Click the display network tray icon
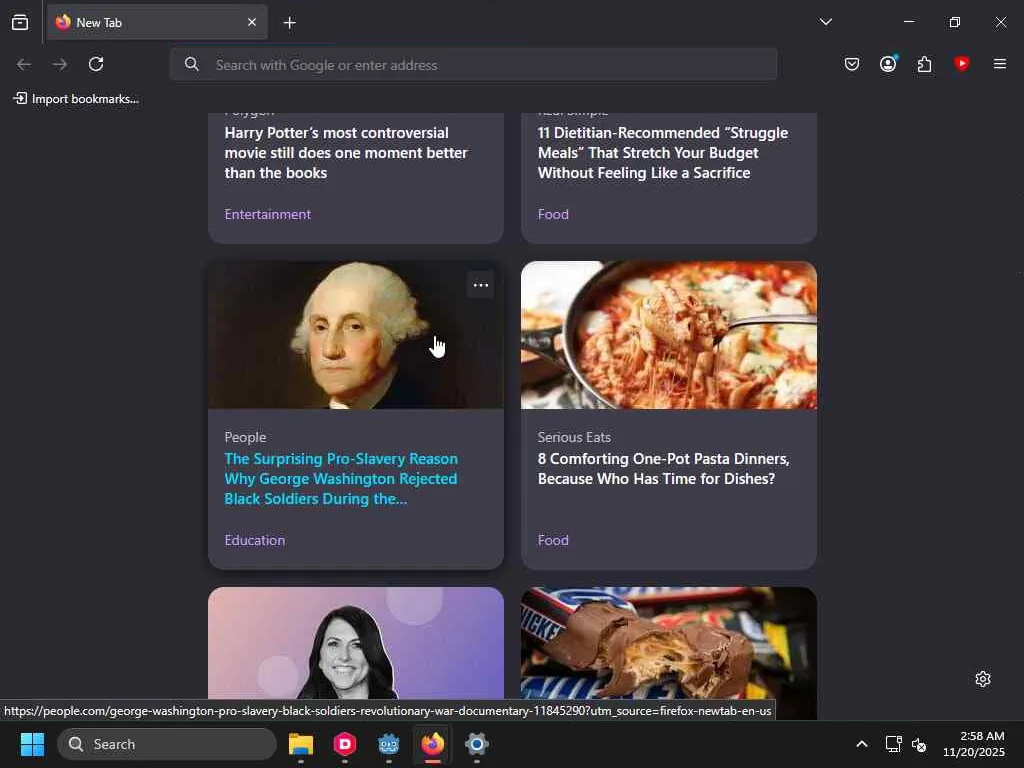1024x768 pixels. click(x=893, y=744)
